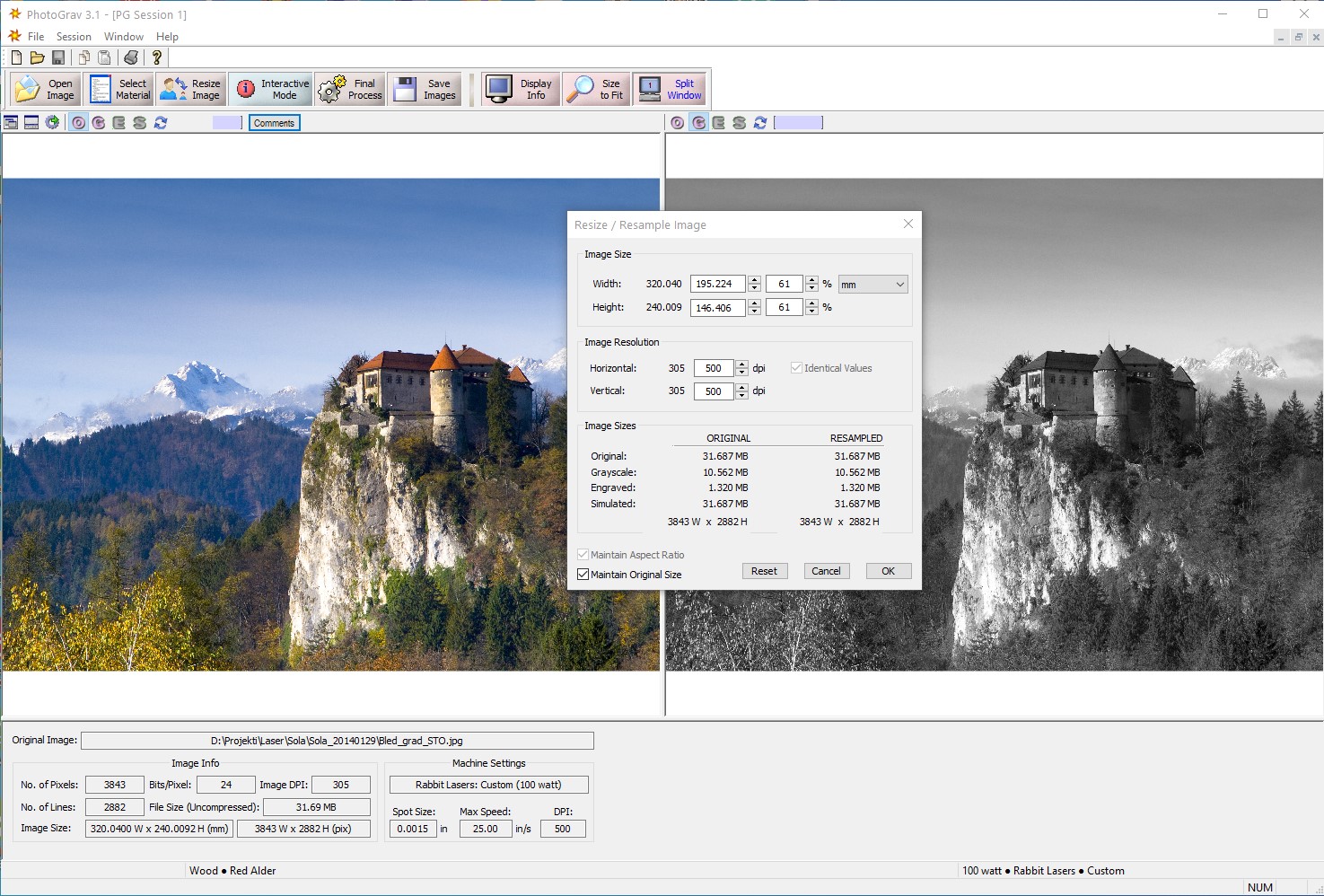Uncheck Maintain Original Size checkbox
1324x896 pixels.
[x=583, y=575]
